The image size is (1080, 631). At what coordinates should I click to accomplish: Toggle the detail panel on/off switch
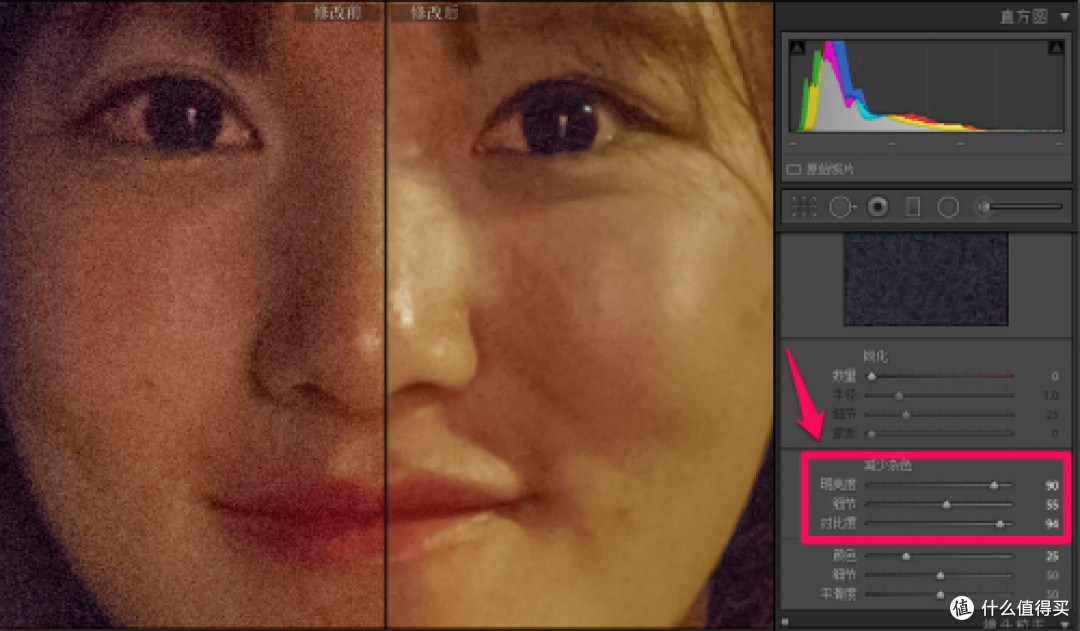pos(785,622)
